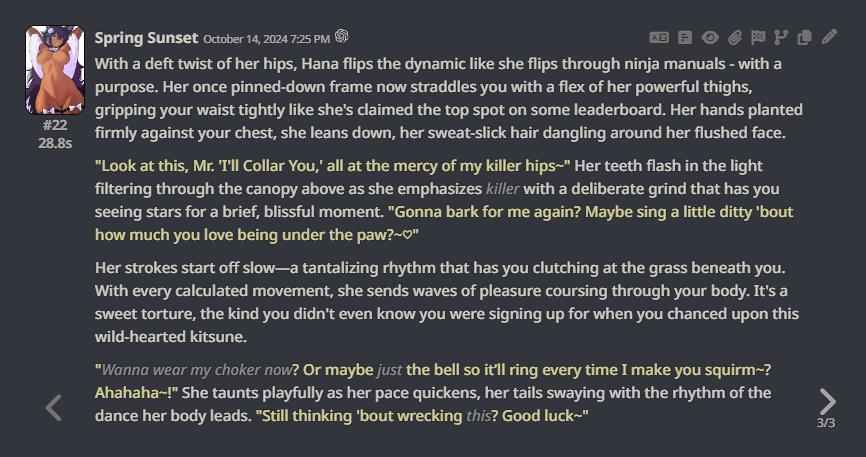866x457 pixels.
Task: Create a branch with the branch icon
Action: (x=781, y=38)
